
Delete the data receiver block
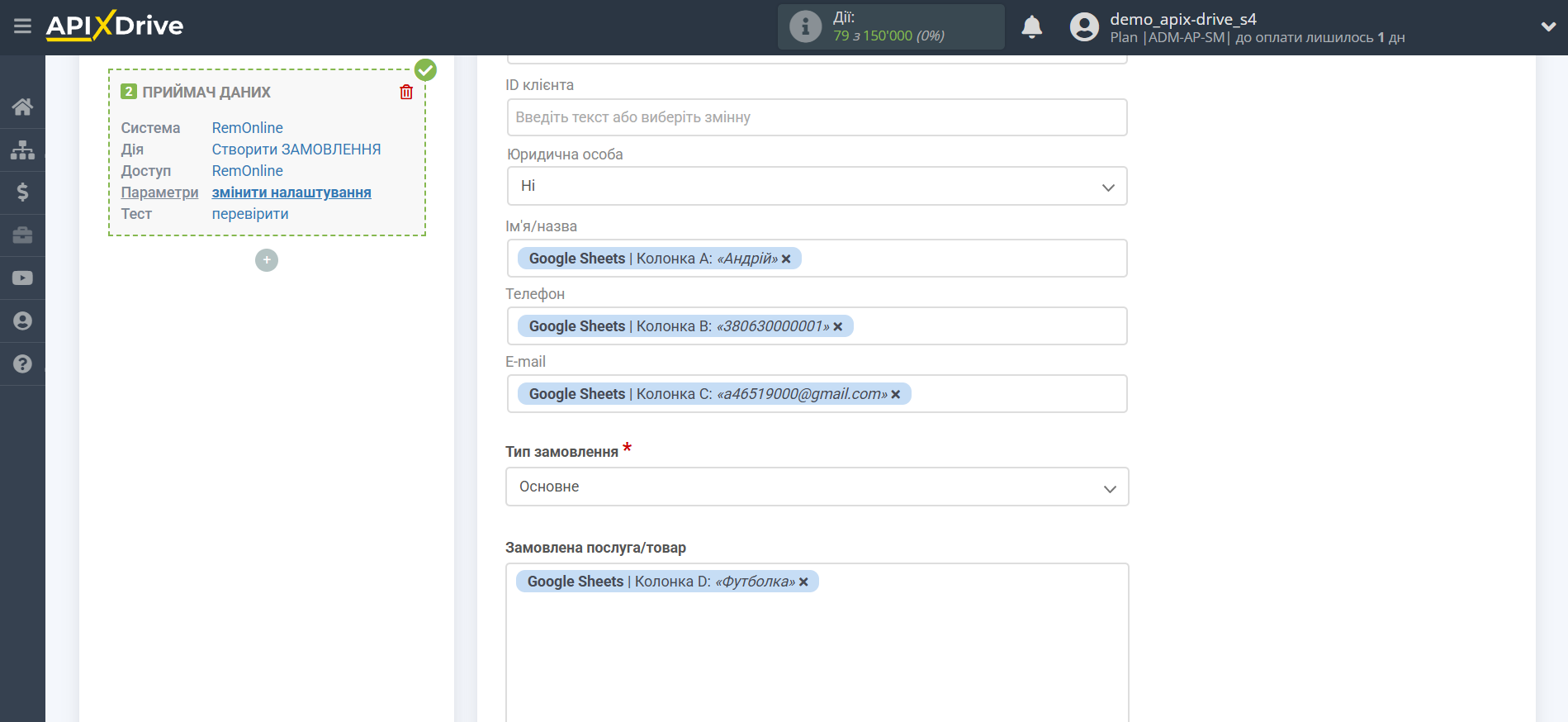pyautogui.click(x=406, y=92)
